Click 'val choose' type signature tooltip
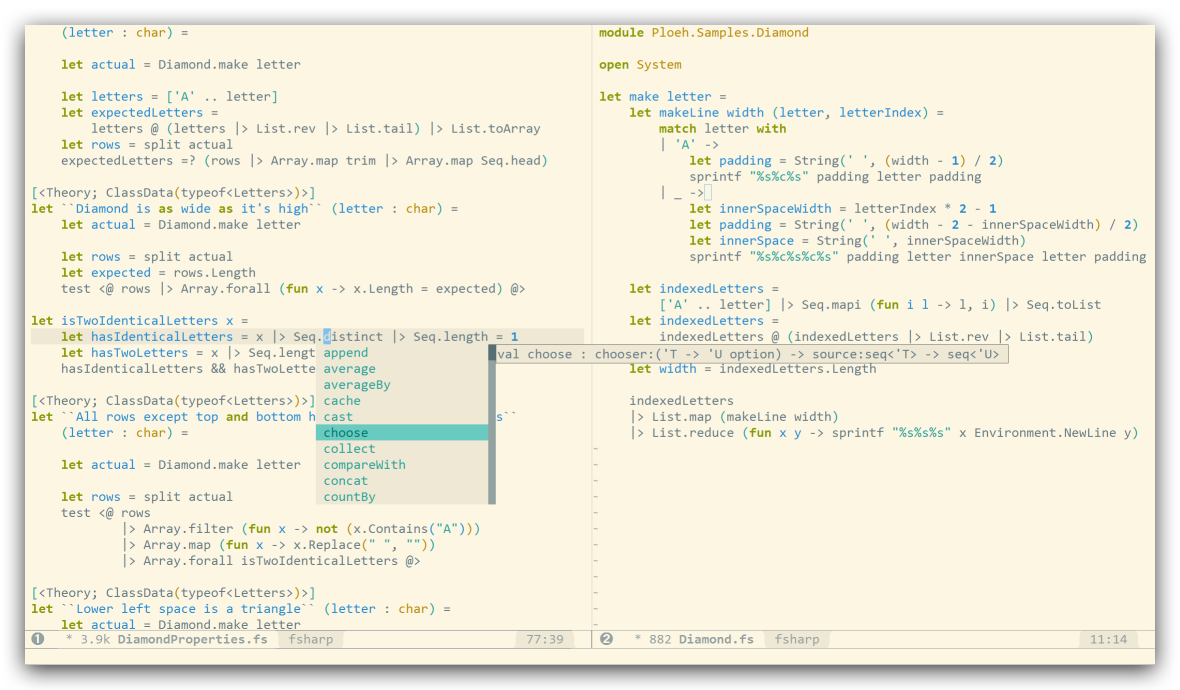This screenshot has height=690, width=1180. coord(752,354)
